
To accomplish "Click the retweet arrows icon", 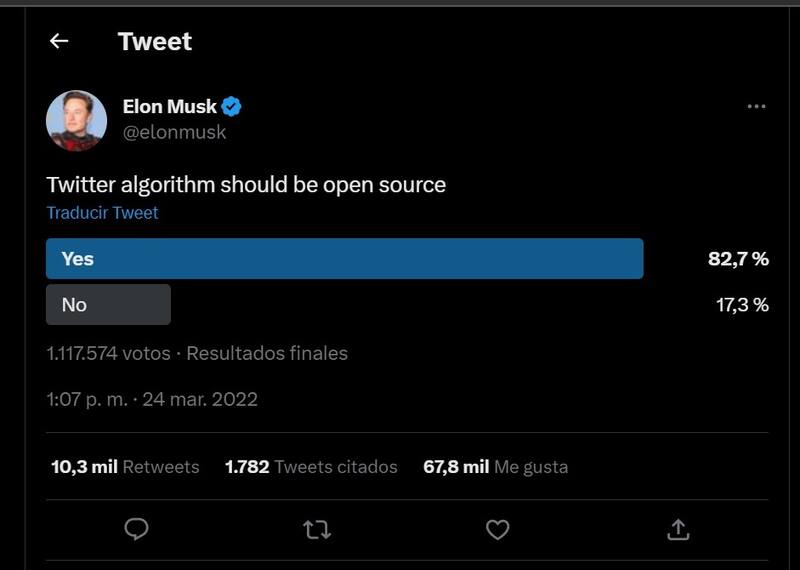I will pos(317,529).
